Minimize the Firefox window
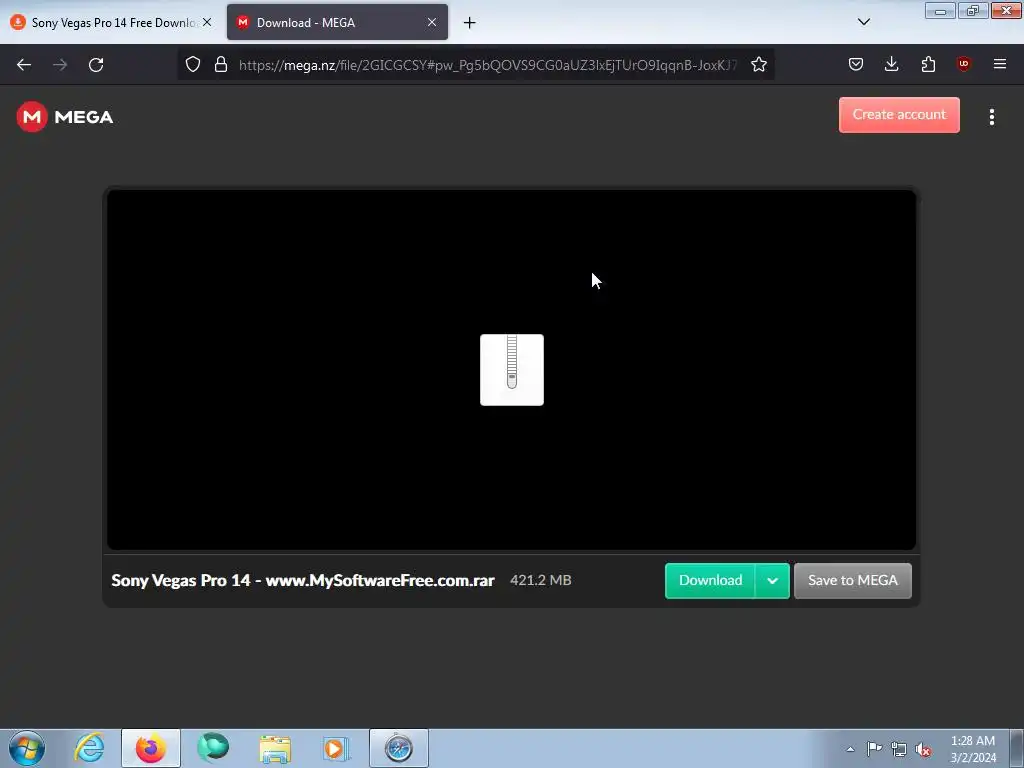Viewport: 1024px width, 768px height. point(940,11)
